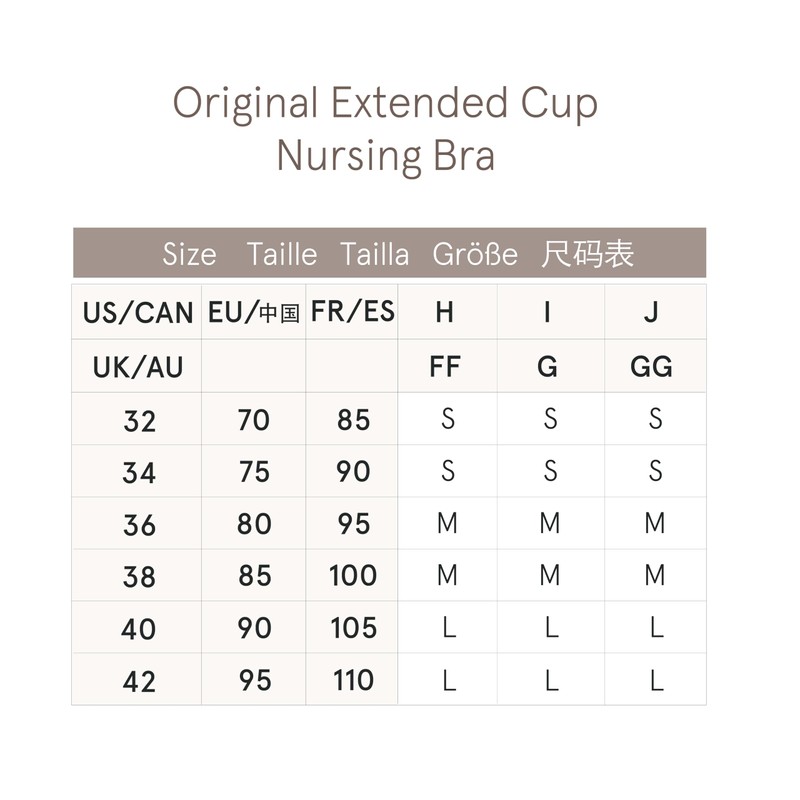Select the EU/中国 column header

tap(254, 313)
